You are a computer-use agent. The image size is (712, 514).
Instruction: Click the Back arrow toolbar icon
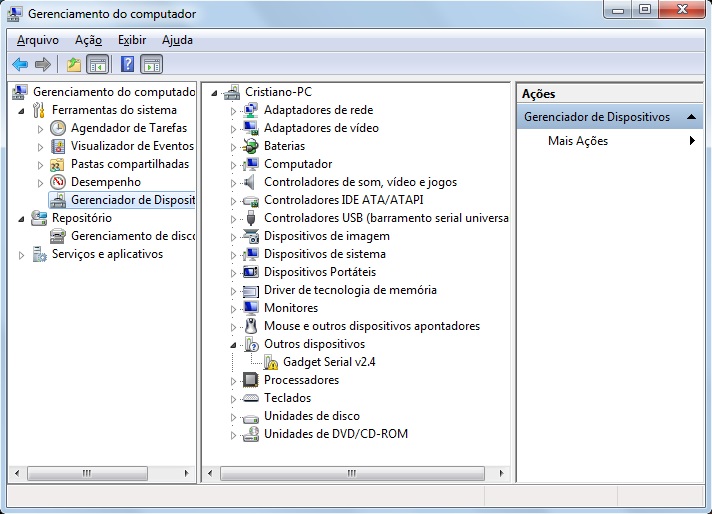coord(20,65)
